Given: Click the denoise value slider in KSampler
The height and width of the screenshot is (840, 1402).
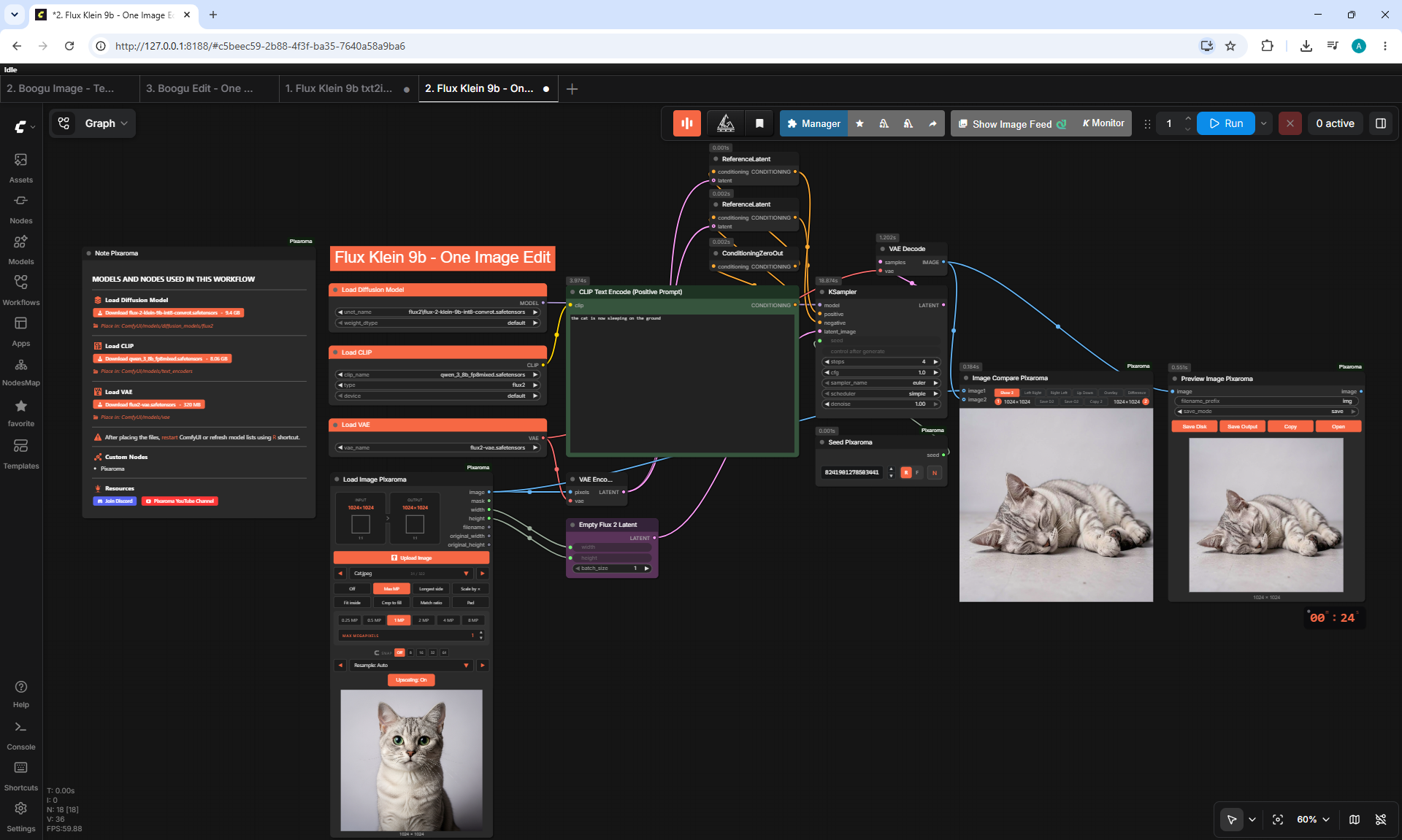Looking at the screenshot, I should click(x=881, y=404).
